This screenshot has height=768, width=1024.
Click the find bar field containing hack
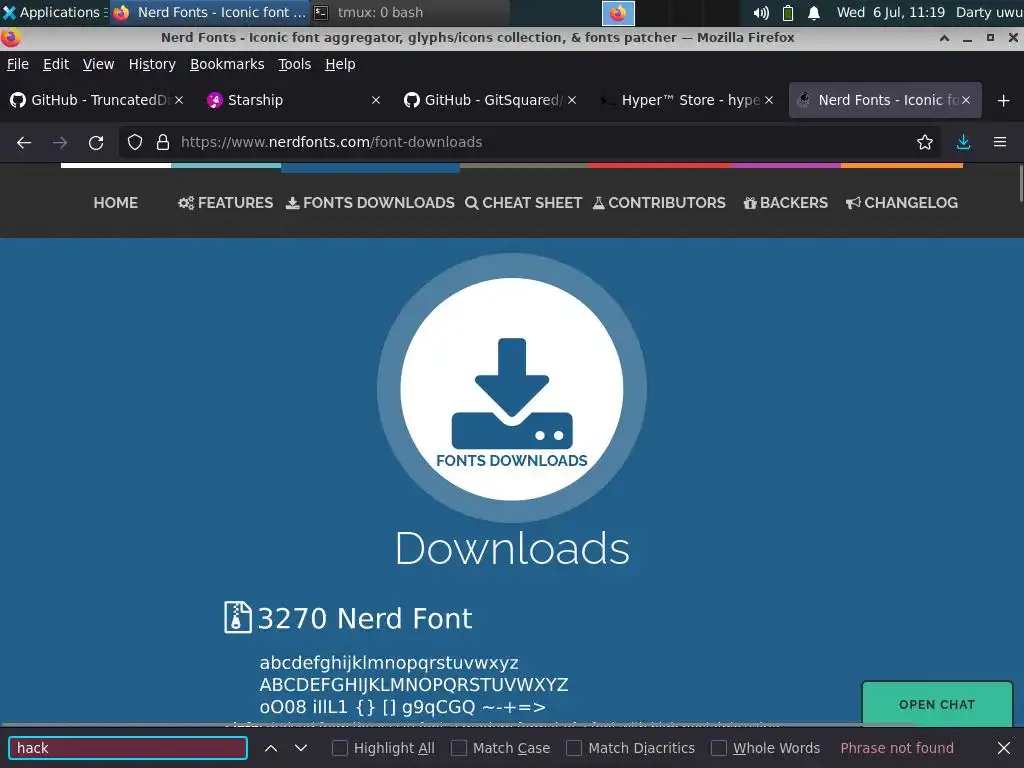[128, 748]
